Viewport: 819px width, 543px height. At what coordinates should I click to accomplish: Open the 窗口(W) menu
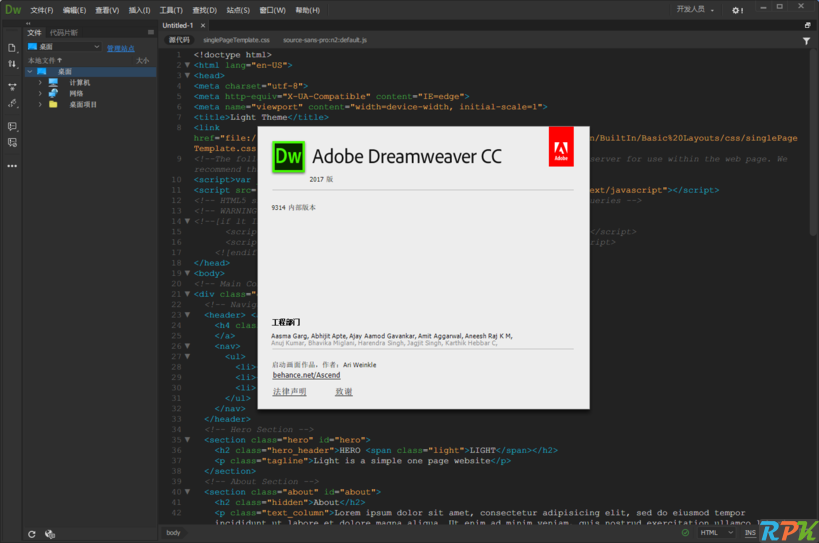[x=273, y=10]
